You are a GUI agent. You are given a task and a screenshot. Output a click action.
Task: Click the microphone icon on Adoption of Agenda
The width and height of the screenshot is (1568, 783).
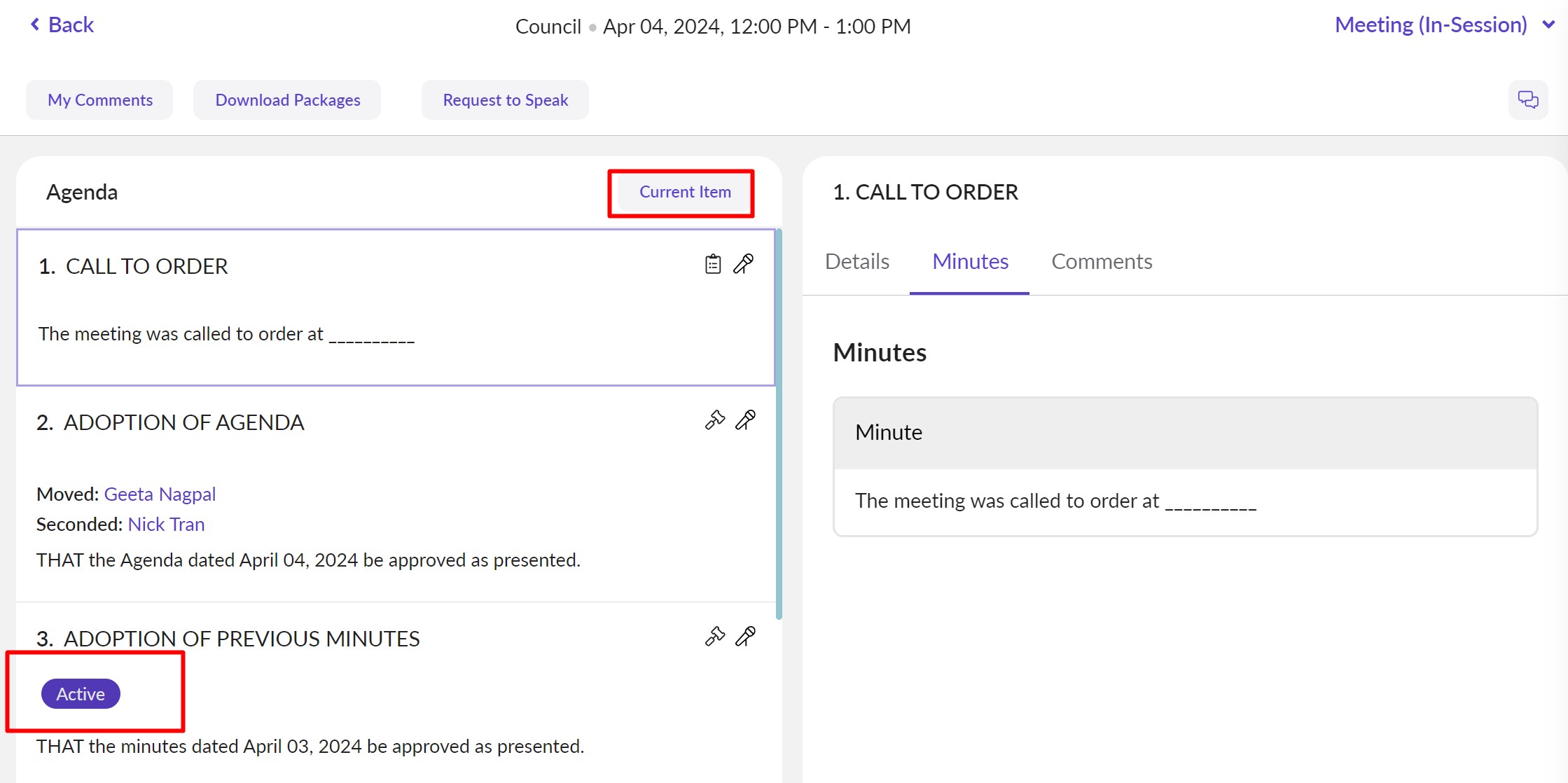[746, 420]
